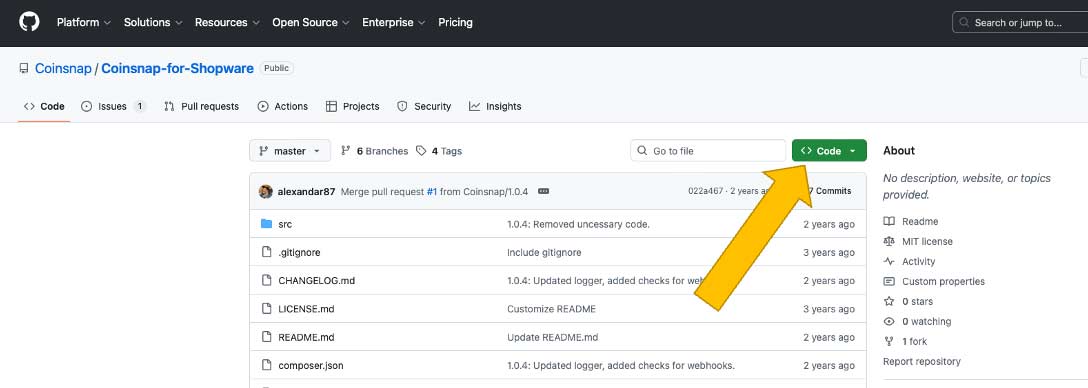Screen dimensions: 1088x388
Task: Open the .gitignore file
Action: coord(299,253)
